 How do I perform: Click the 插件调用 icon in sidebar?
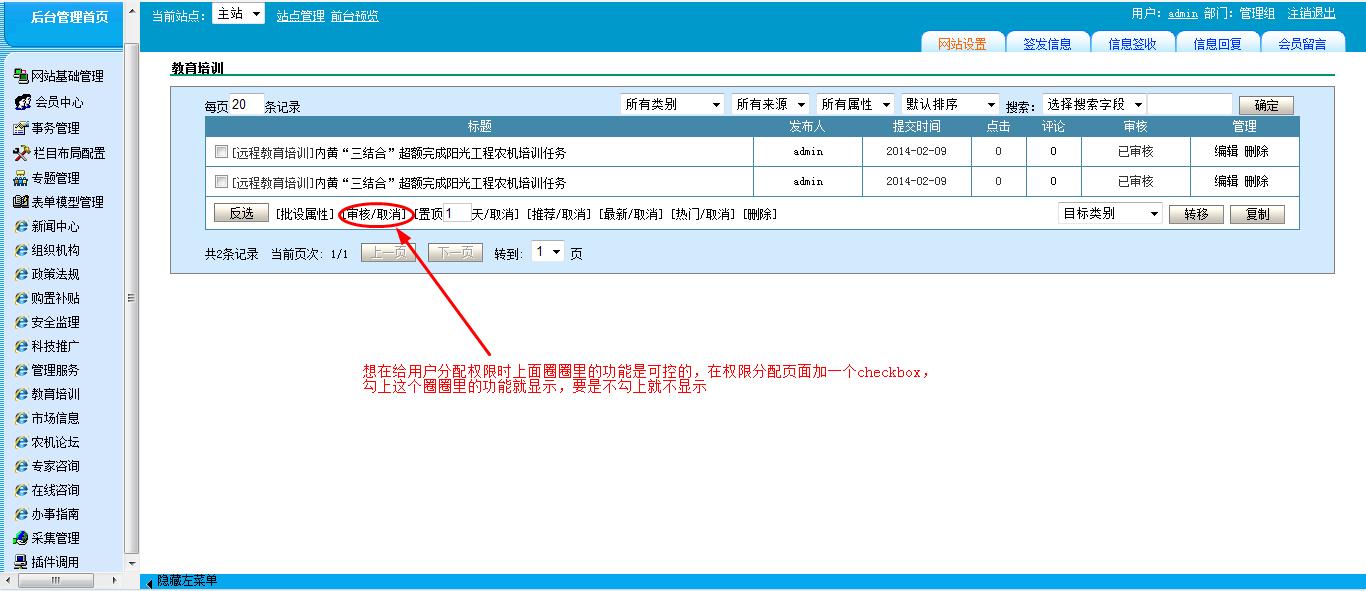point(21,562)
